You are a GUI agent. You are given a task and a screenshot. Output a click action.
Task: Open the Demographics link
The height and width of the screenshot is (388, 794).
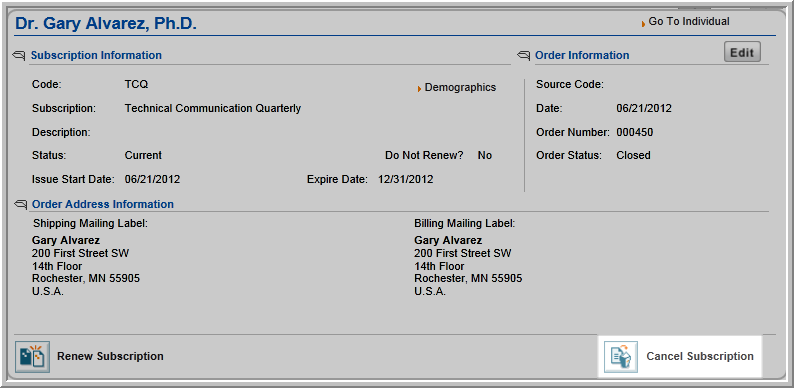(460, 87)
